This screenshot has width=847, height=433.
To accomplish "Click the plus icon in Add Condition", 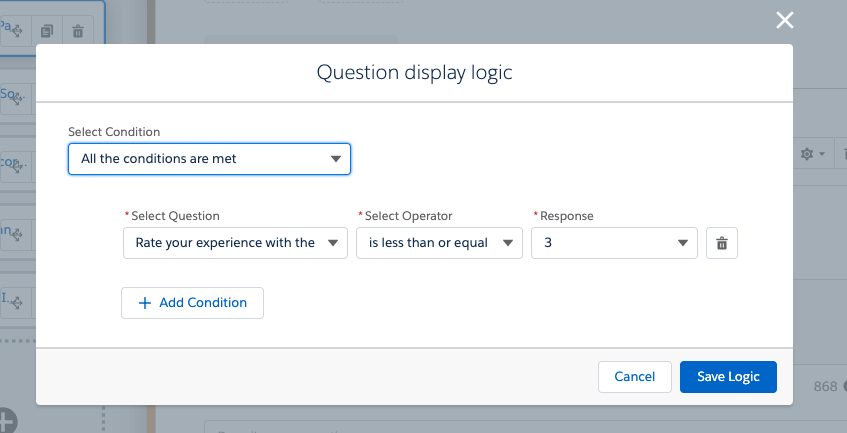I will click(x=145, y=303).
